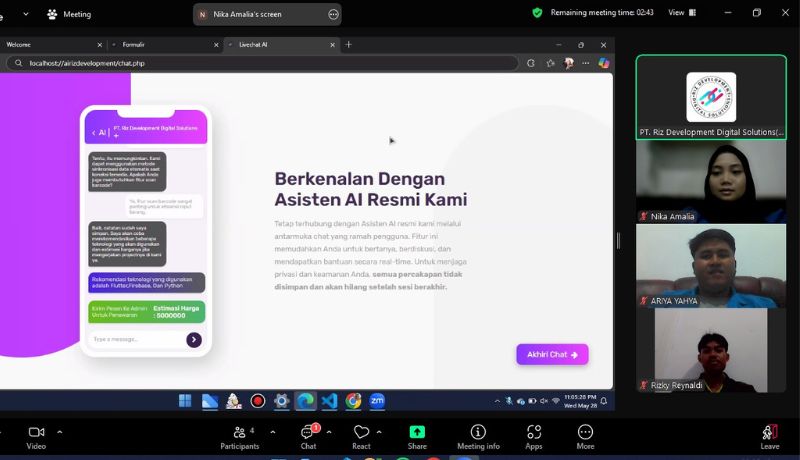
Task: Click the Video camera icon
Action: coord(36,432)
